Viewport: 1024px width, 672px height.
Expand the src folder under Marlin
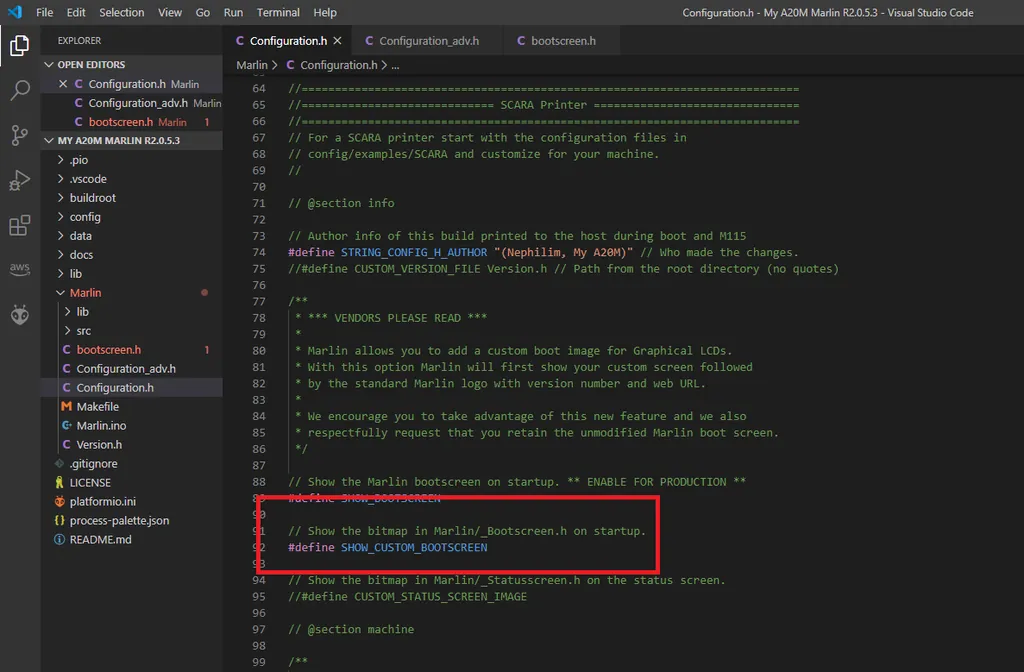point(132,330)
